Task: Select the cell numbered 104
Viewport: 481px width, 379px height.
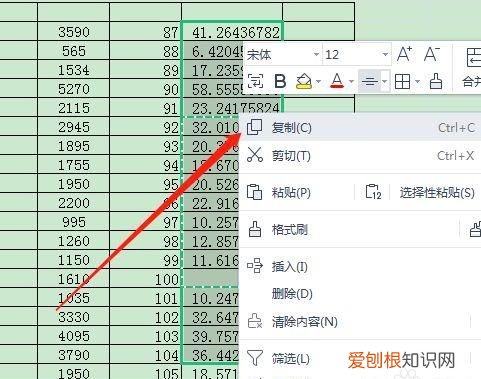Action: pos(145,355)
